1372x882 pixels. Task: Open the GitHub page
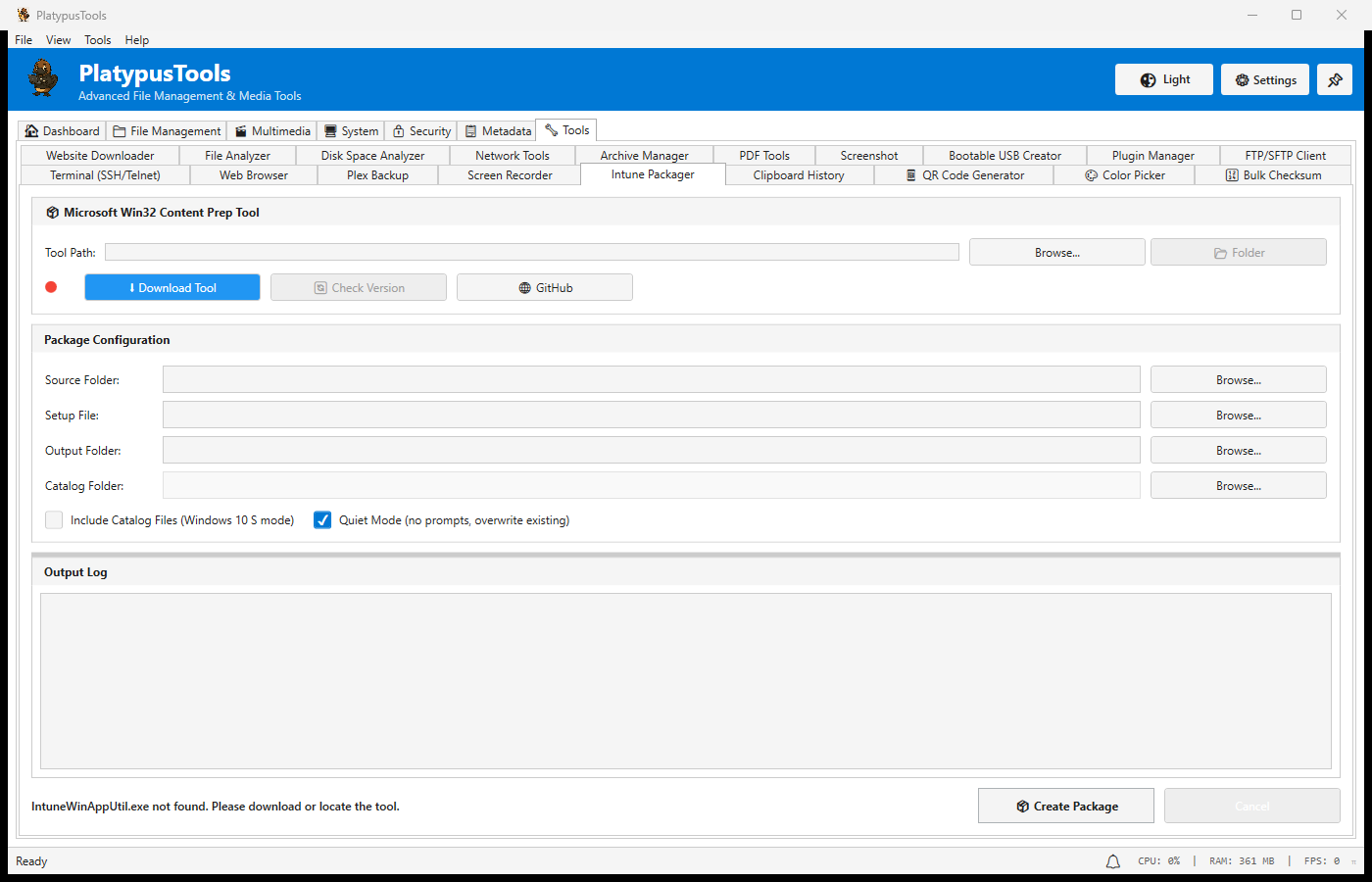coord(544,287)
